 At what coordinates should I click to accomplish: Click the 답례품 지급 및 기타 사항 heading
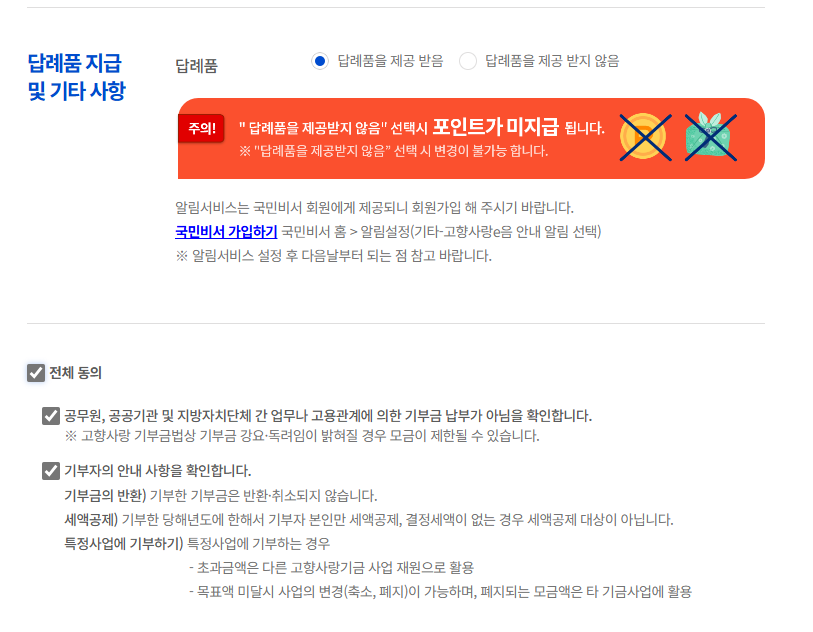(77, 77)
